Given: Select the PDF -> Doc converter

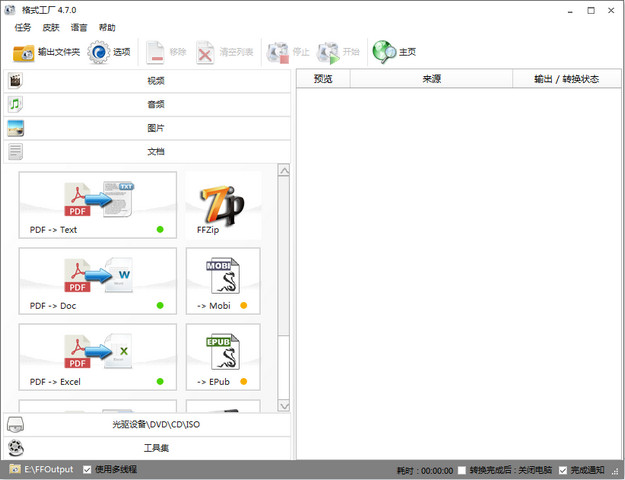Looking at the screenshot, I should 98,281.
